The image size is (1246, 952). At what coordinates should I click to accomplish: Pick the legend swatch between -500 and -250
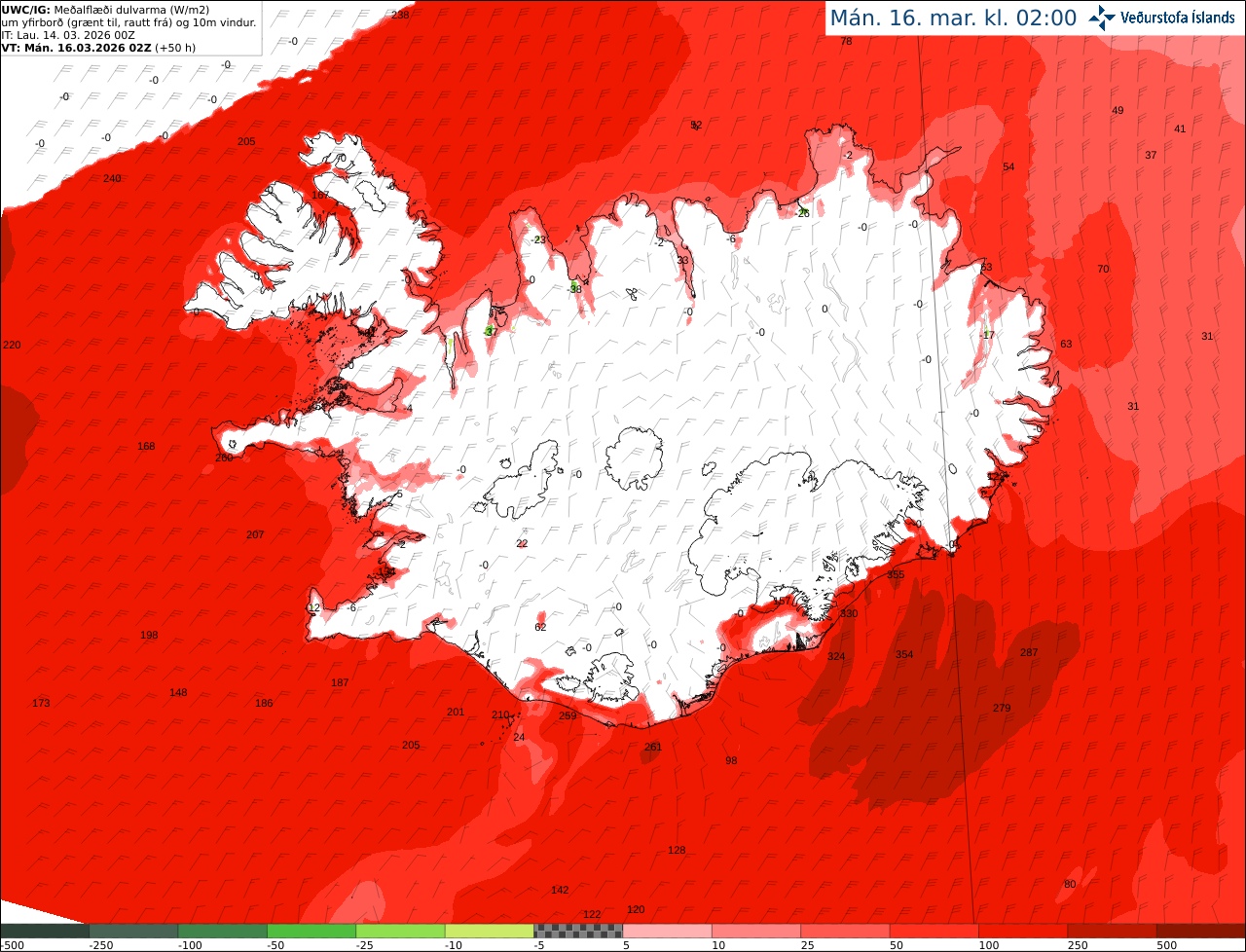[45, 931]
